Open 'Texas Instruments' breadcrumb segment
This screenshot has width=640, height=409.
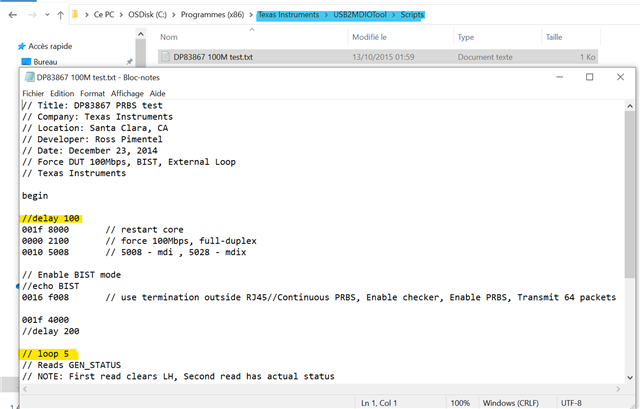tap(289, 15)
